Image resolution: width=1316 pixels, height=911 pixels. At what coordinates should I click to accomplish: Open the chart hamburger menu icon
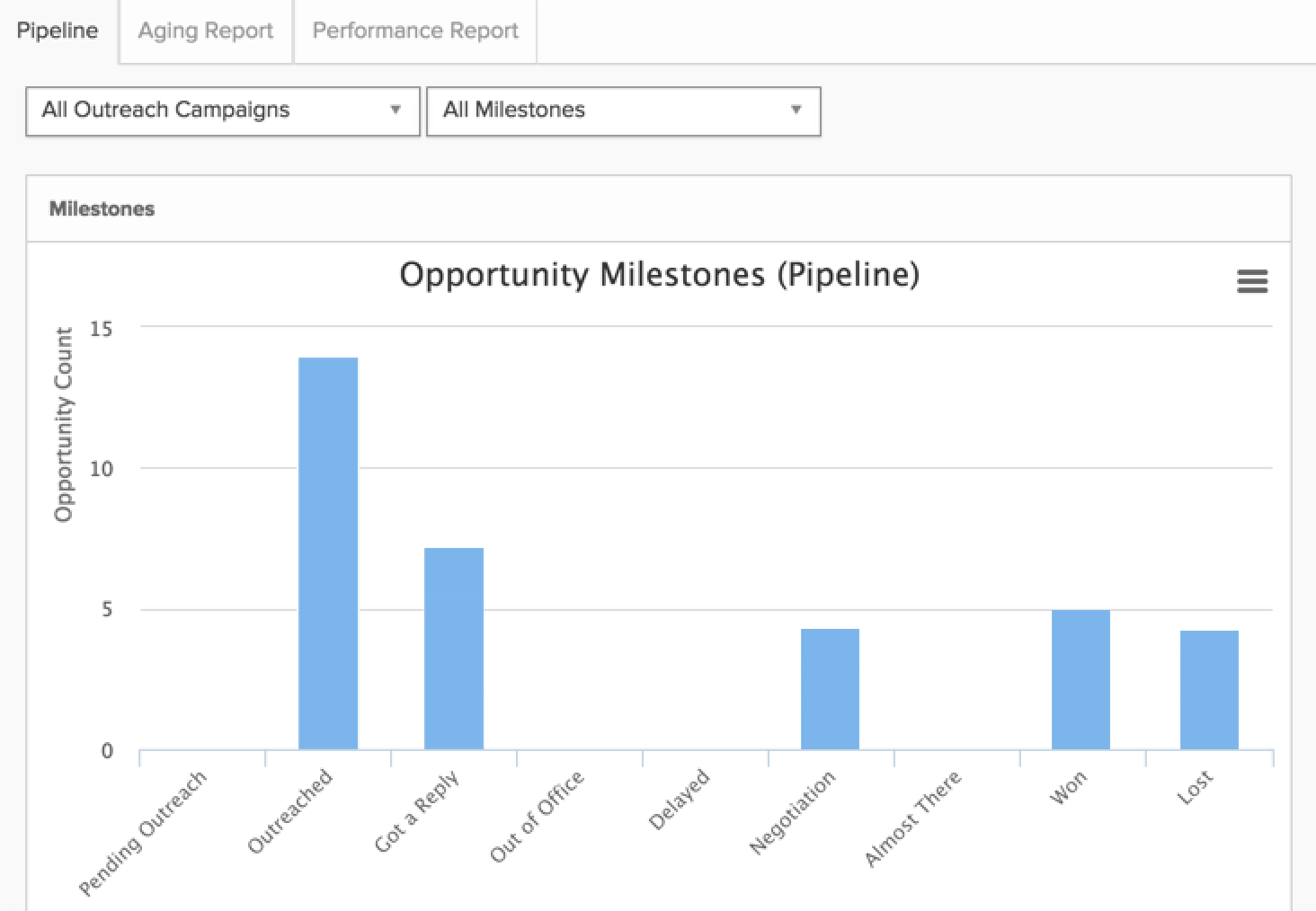(x=1252, y=281)
